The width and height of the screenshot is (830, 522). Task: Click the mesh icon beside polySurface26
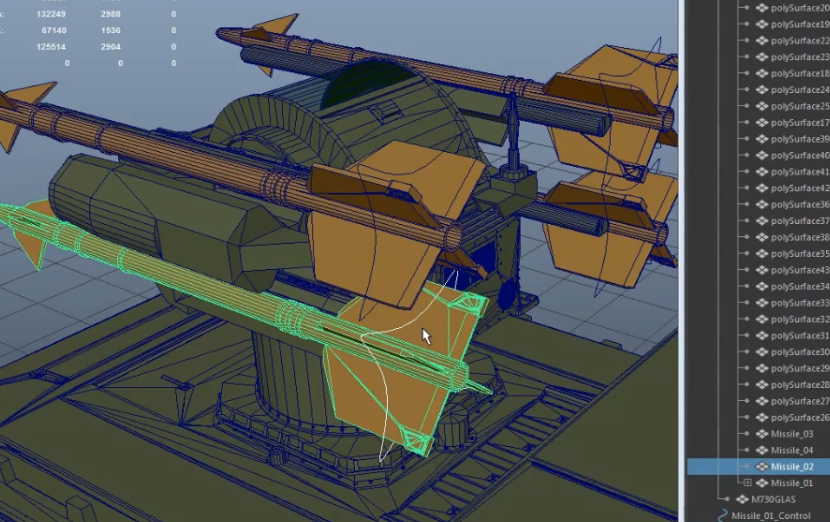762,418
